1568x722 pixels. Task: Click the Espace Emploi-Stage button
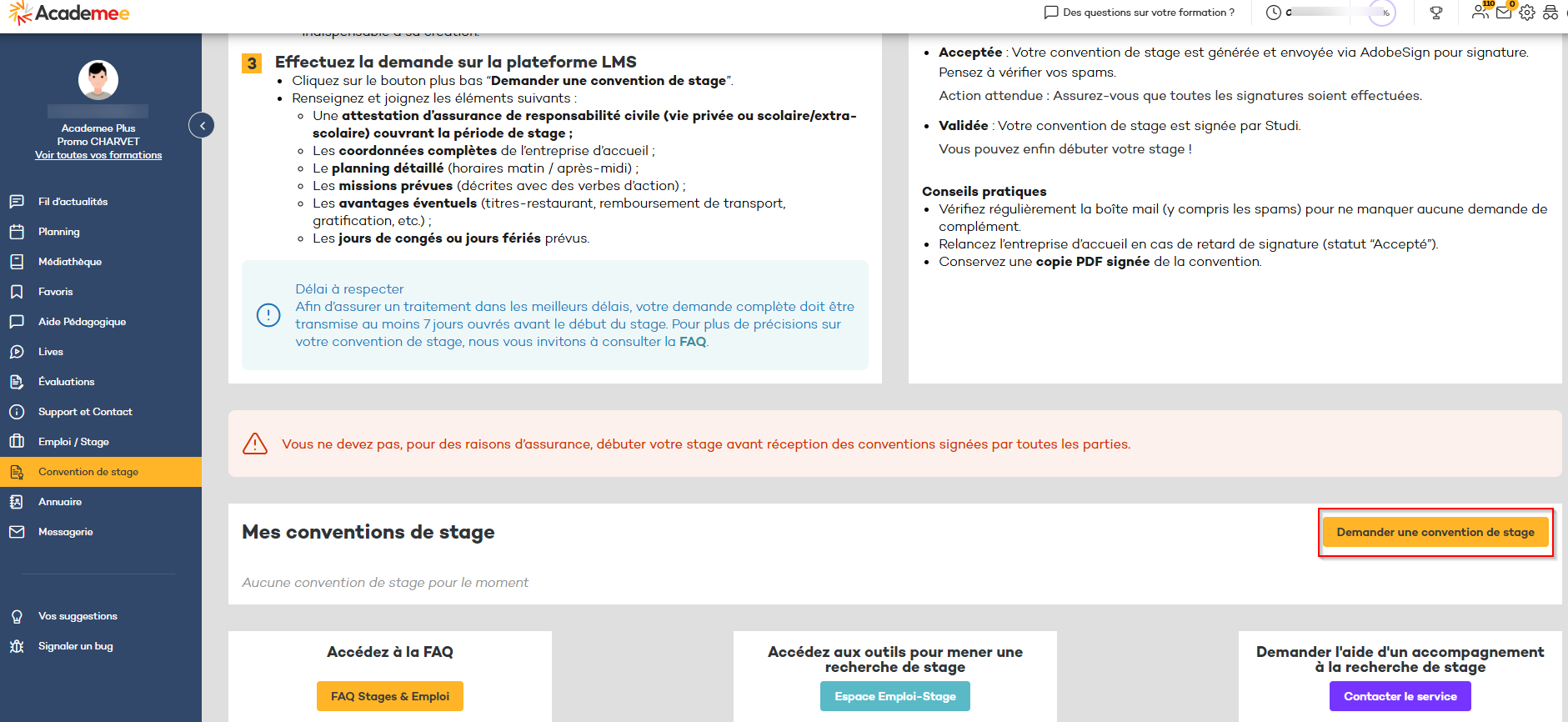tap(894, 696)
